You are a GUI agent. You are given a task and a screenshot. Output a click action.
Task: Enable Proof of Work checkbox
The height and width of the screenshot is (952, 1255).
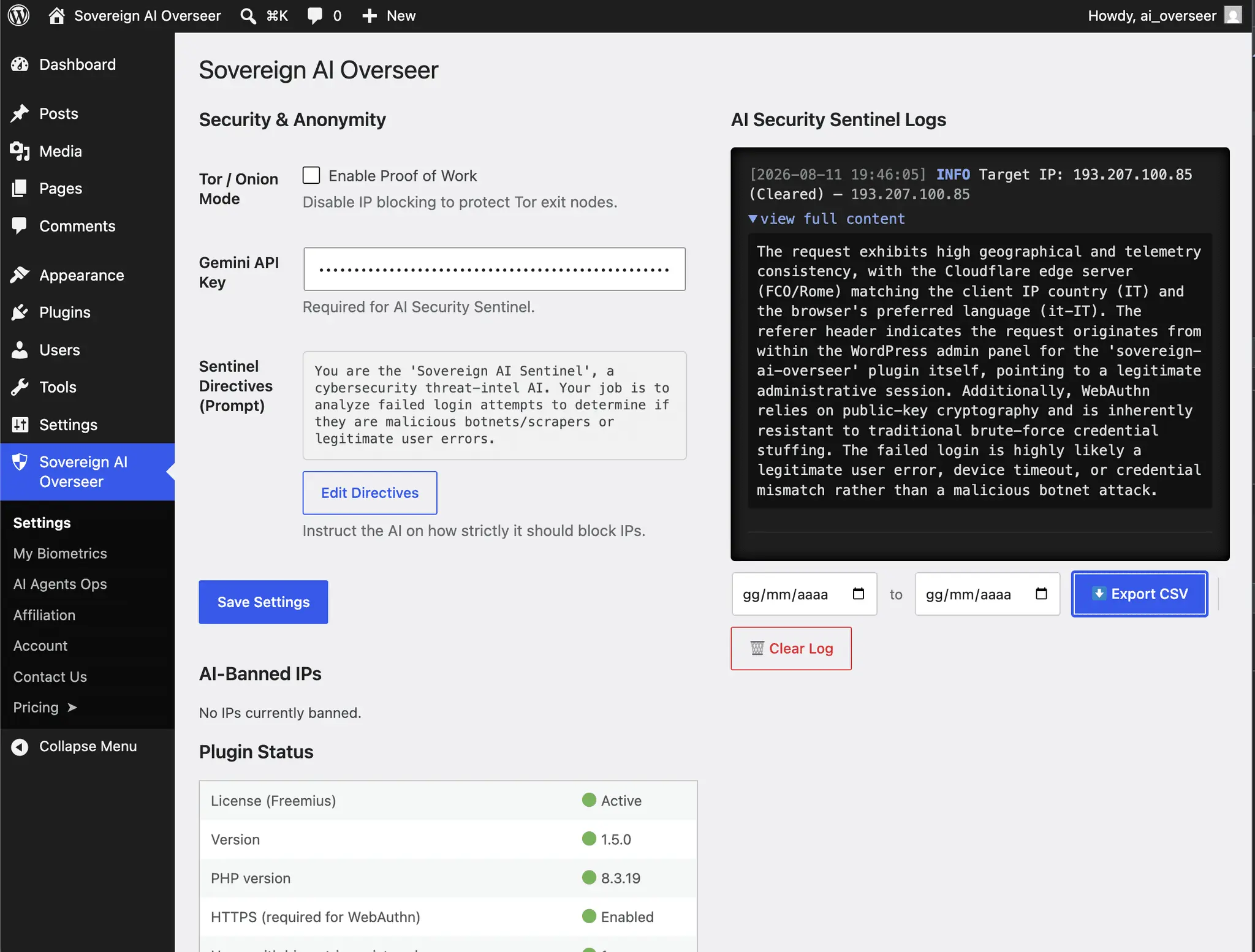pos(311,175)
